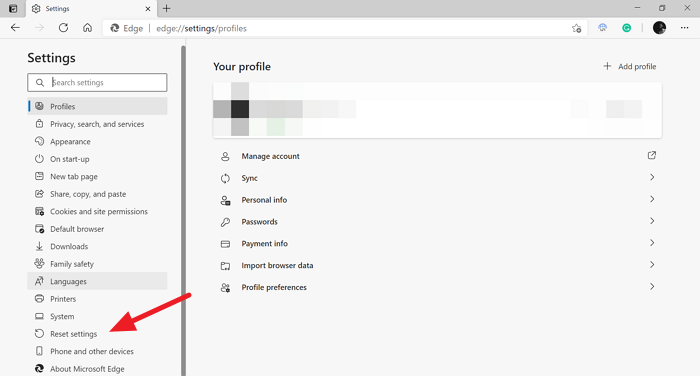Viewport: 700px width, 376px height.
Task: Select the Settings browser tab
Action: pos(91,8)
